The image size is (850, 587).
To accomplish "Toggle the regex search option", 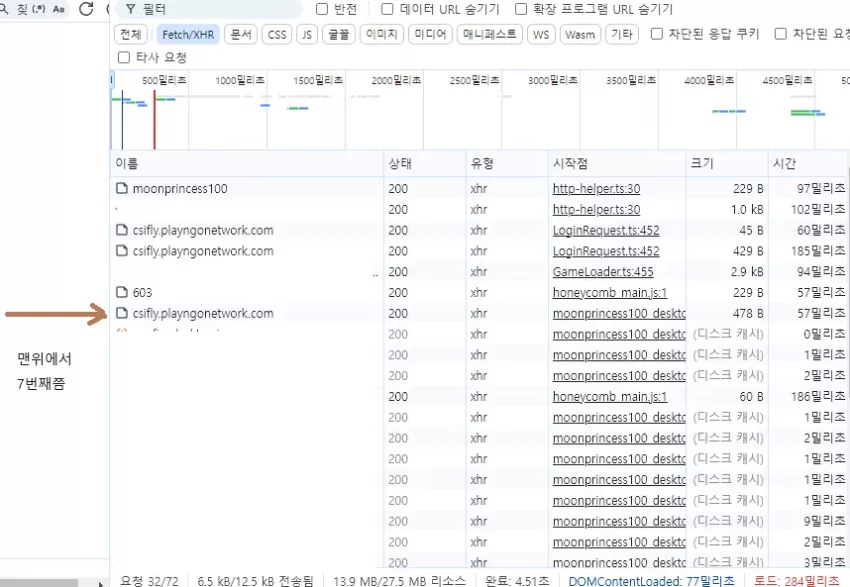I will (39, 9).
